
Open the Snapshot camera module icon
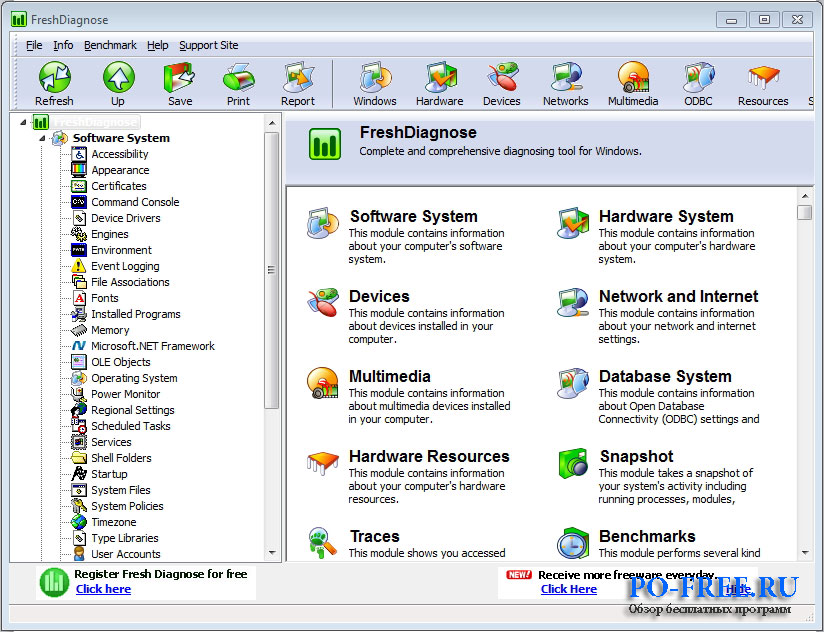coord(573,463)
